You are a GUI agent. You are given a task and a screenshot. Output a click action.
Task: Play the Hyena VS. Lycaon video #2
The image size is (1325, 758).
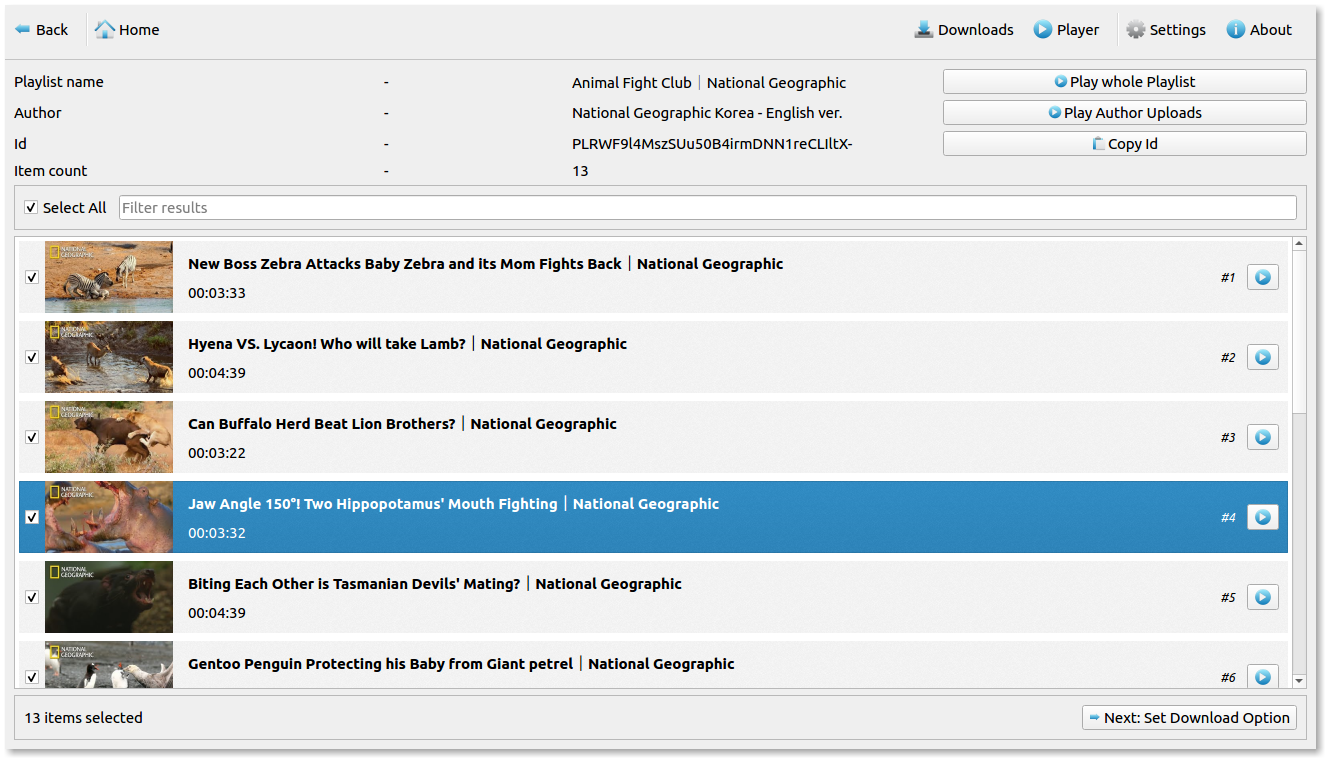pyautogui.click(x=1262, y=357)
